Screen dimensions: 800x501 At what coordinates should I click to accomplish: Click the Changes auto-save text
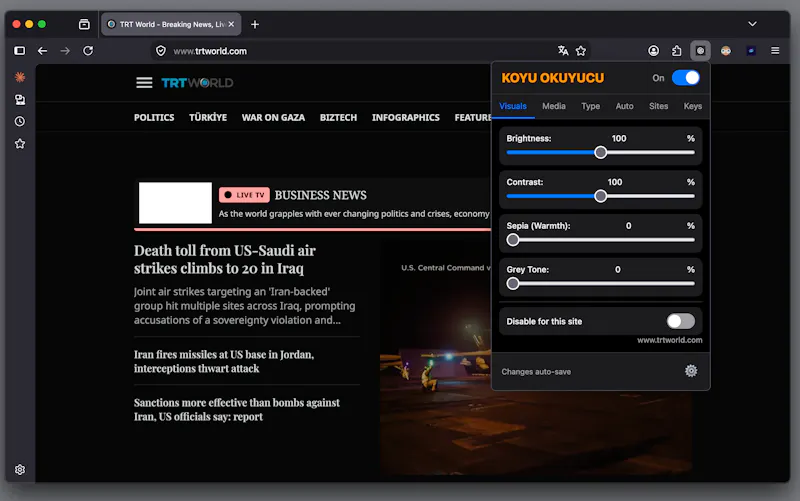[x=536, y=371]
